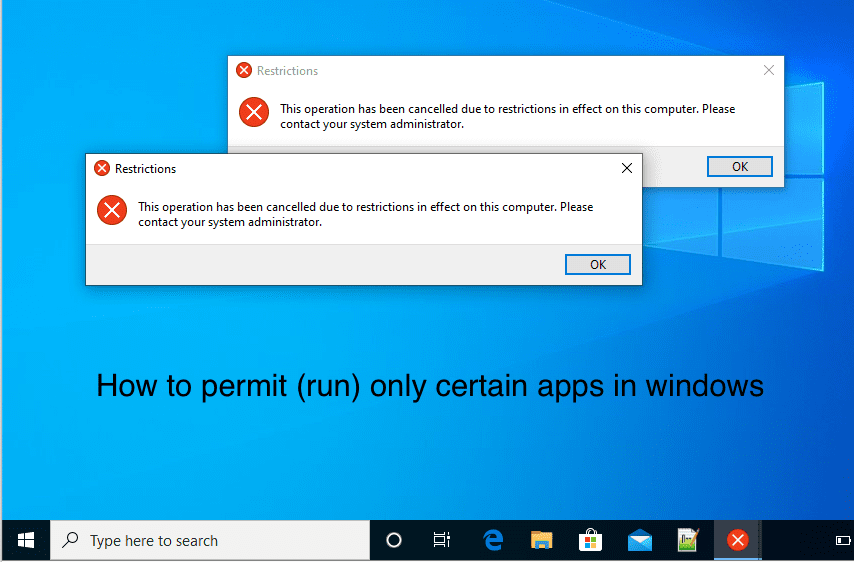Open Microsoft Store from the taskbar

[x=590, y=541]
